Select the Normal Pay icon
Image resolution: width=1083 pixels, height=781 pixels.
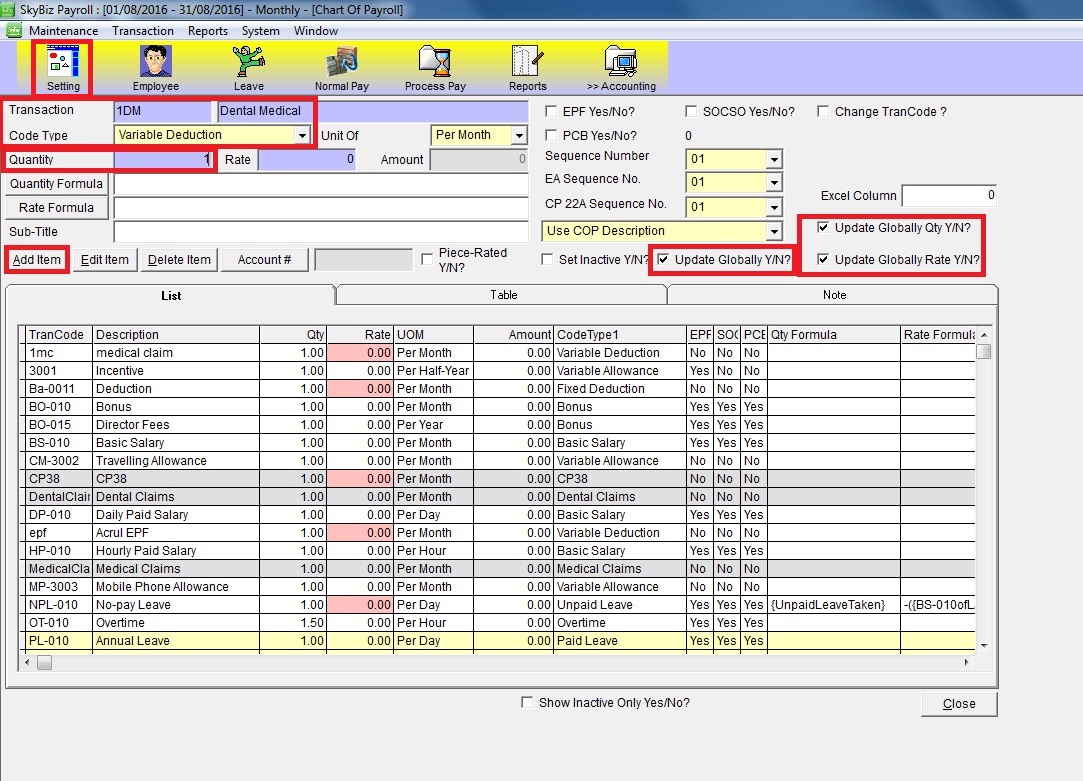[341, 63]
